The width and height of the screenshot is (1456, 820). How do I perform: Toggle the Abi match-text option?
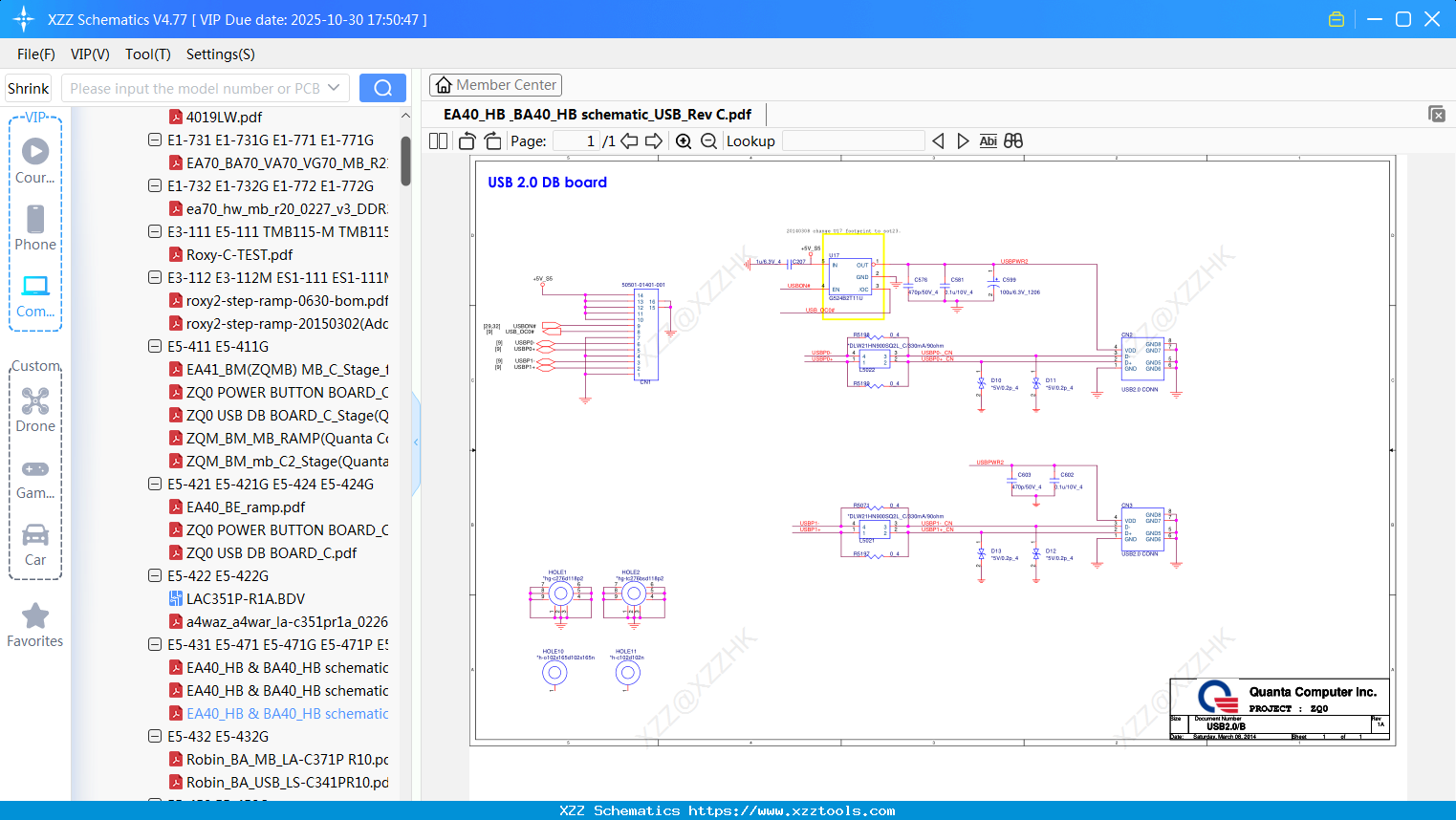pos(988,141)
